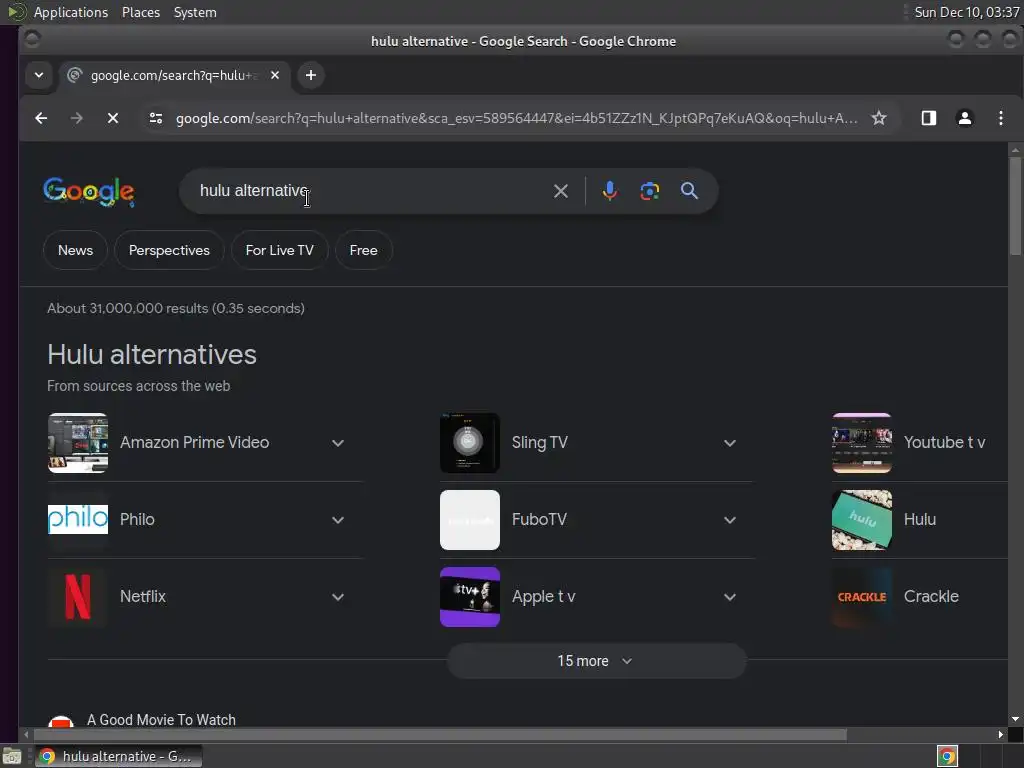Search by image with Google Lens
The width and height of the screenshot is (1024, 768).
pyautogui.click(x=649, y=191)
